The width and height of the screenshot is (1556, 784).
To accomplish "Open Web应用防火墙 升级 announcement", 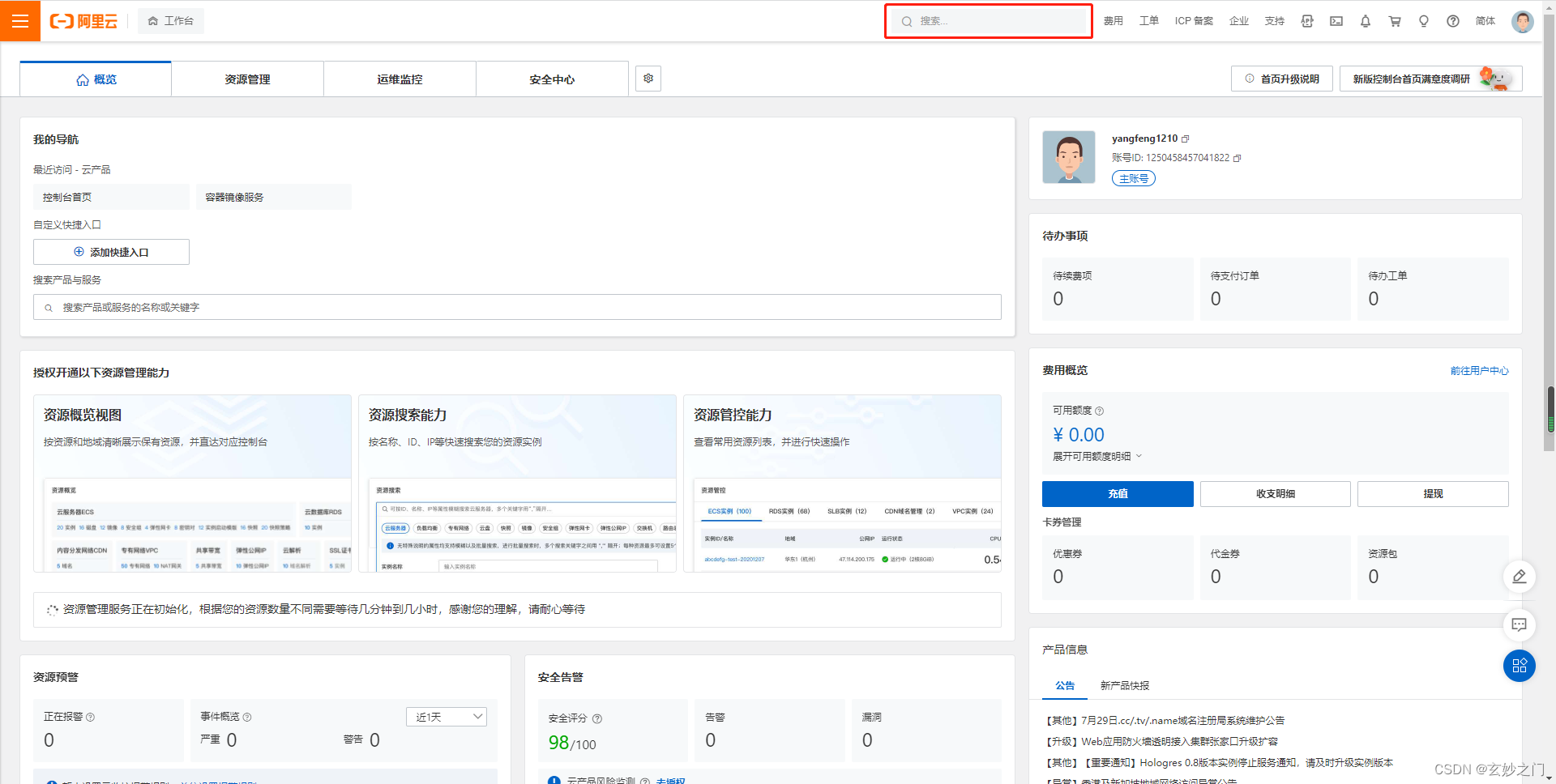I will tap(1161, 742).
